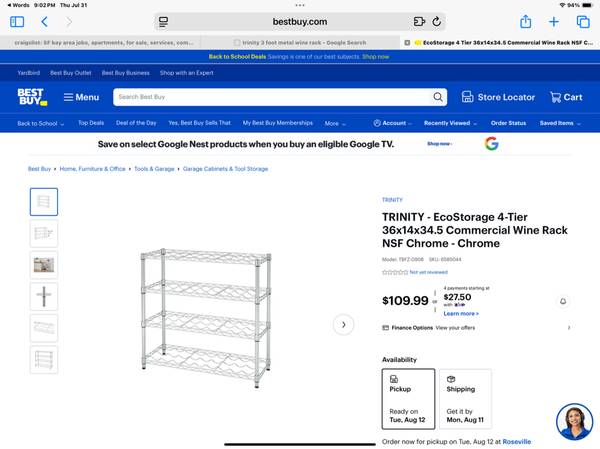Show the Safari tab overview
The height and width of the screenshot is (449, 600).
tap(583, 21)
